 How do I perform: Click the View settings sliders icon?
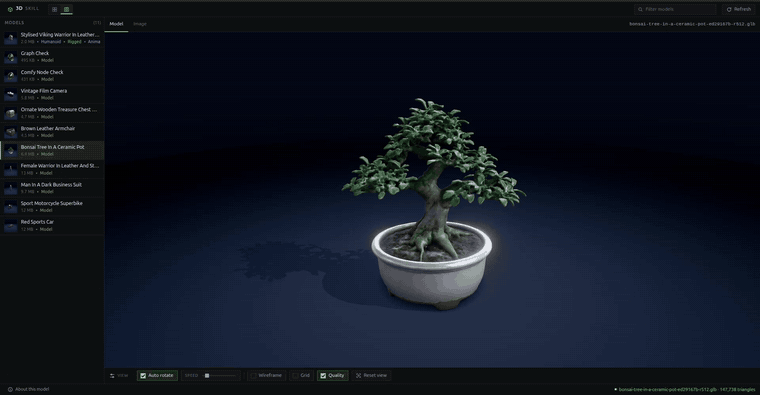[x=112, y=376]
